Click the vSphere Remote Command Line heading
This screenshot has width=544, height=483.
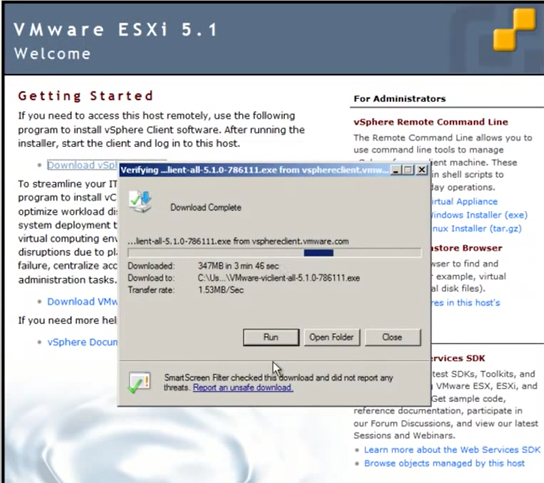point(431,122)
